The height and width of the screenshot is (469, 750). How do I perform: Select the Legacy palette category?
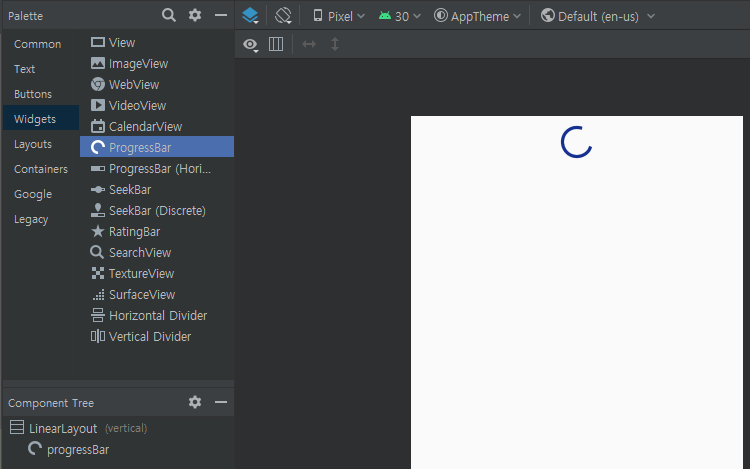tap(31, 219)
